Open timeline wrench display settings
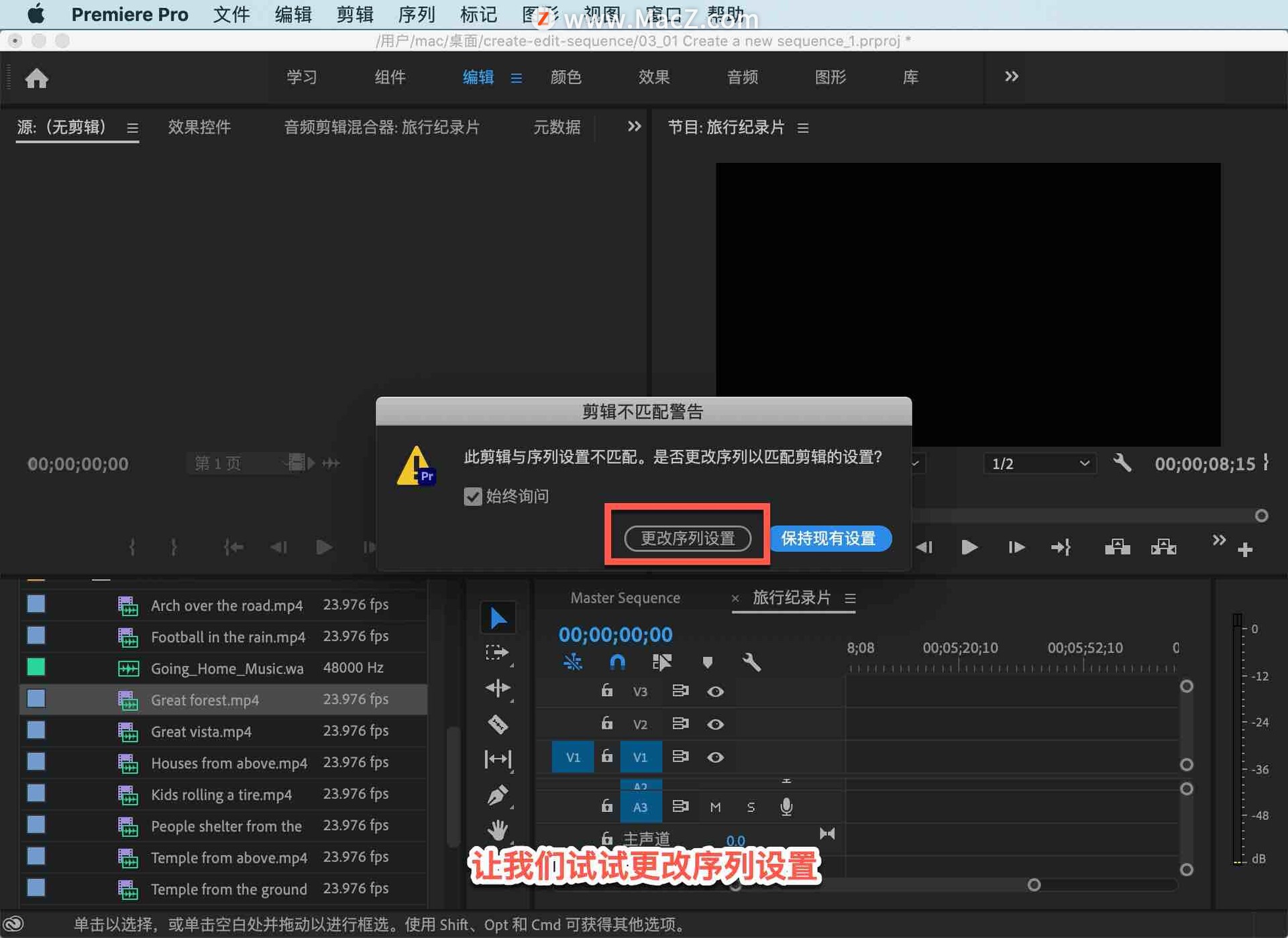This screenshot has height=938, width=1288. [x=751, y=662]
